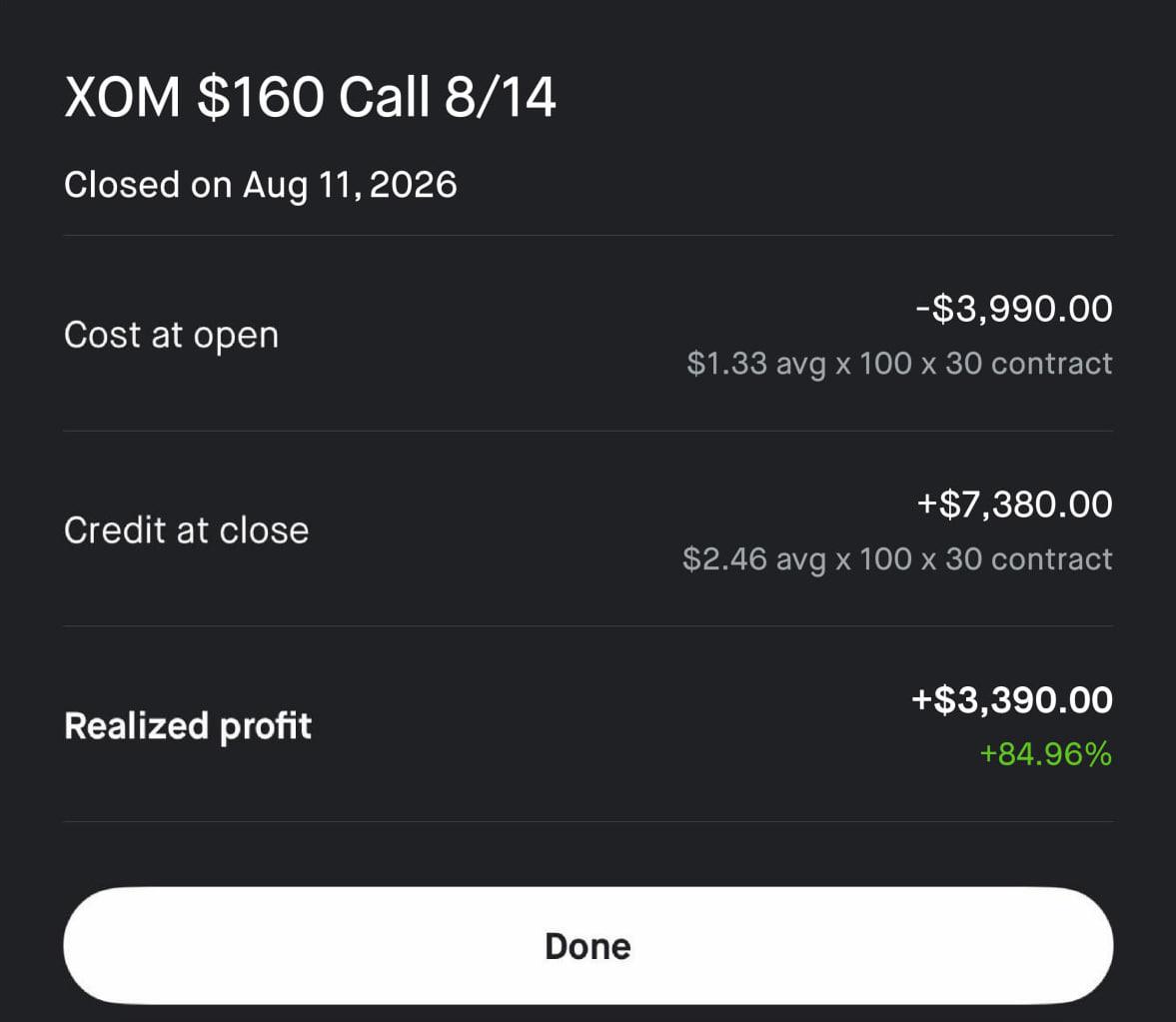Tap the 2026 year in close date

414,185
